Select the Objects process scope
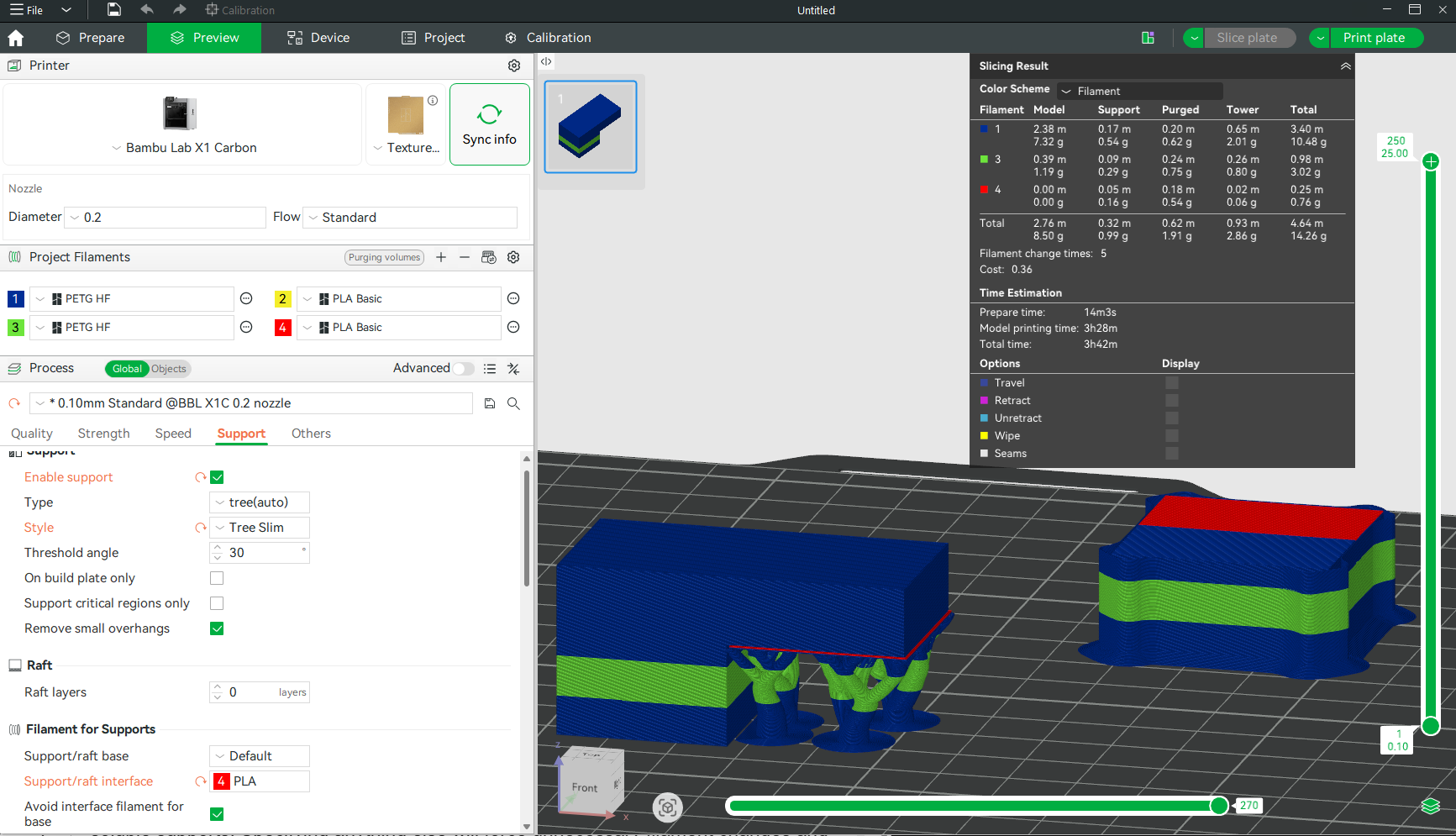Image resolution: width=1456 pixels, height=836 pixels. pos(169,369)
